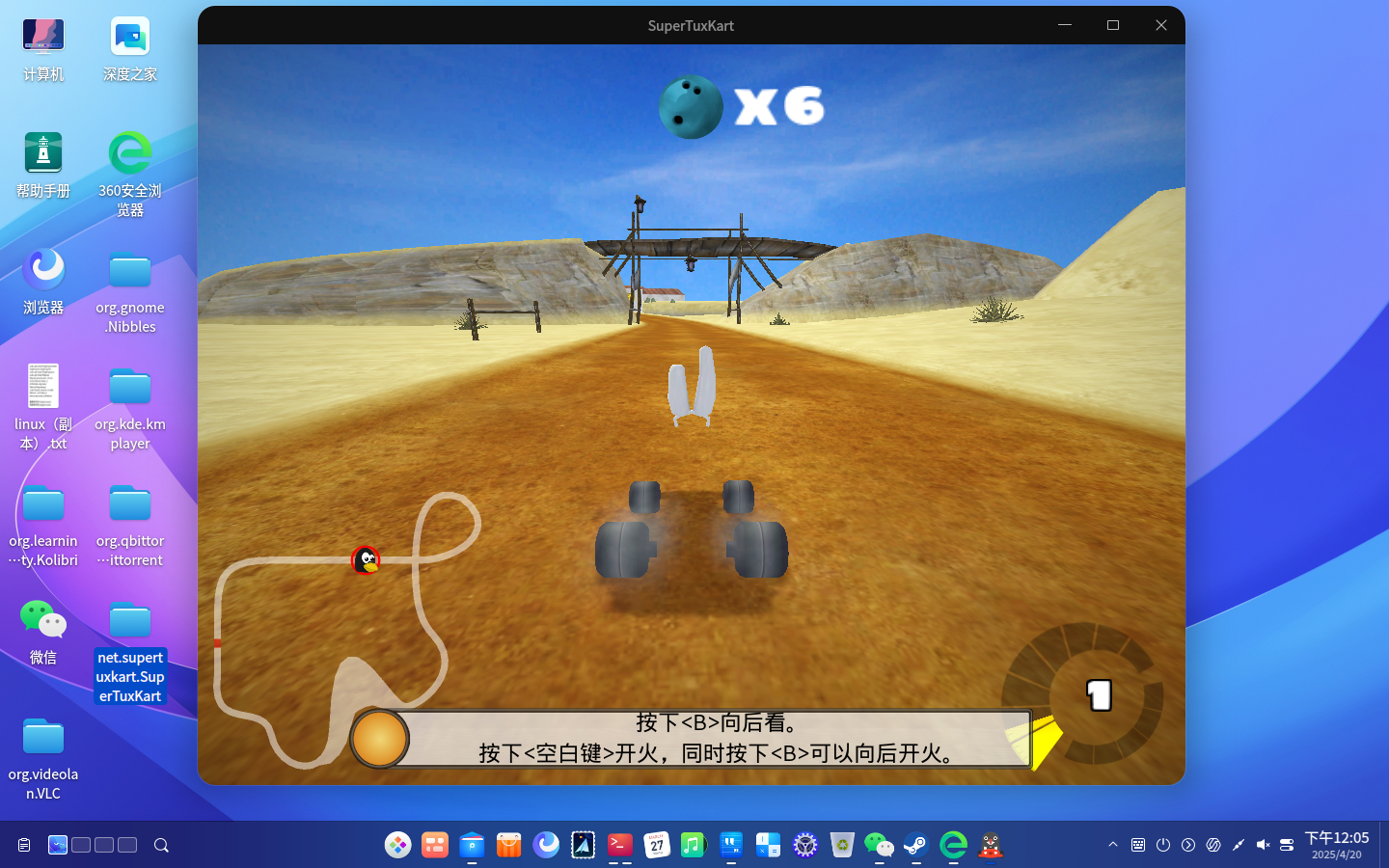Open the multitasking view dock icon
The image size is (1389, 868).
point(435,845)
